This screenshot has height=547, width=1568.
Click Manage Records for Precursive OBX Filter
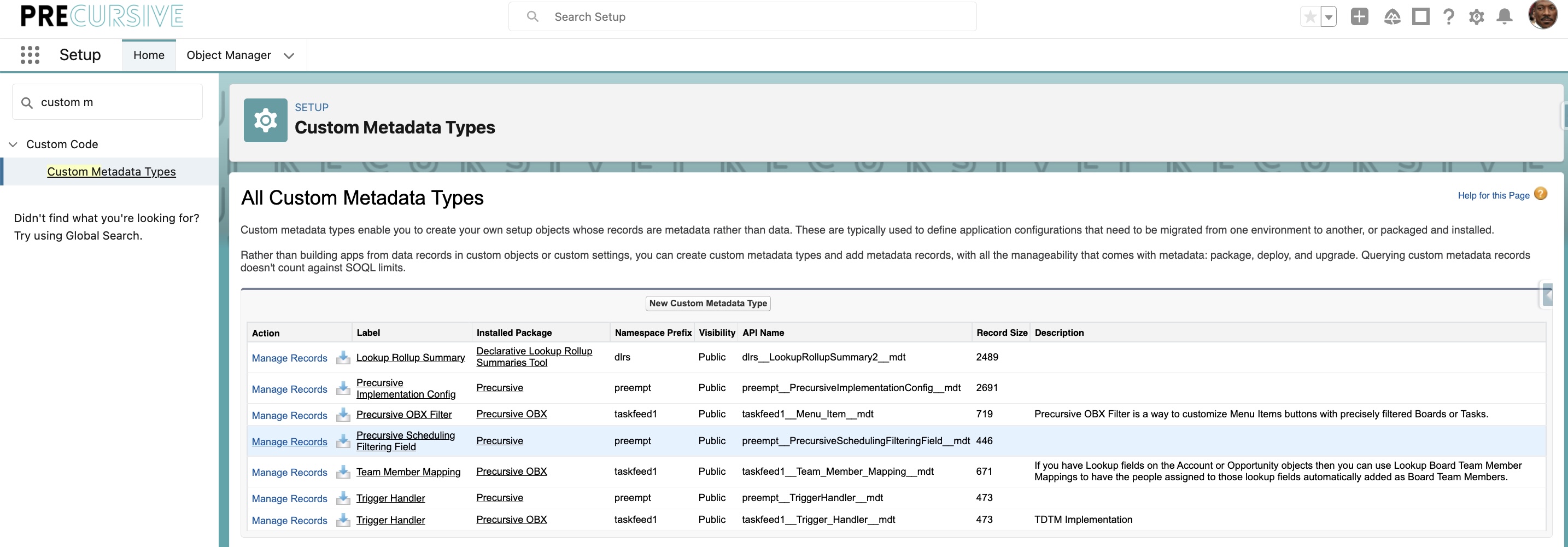click(289, 415)
